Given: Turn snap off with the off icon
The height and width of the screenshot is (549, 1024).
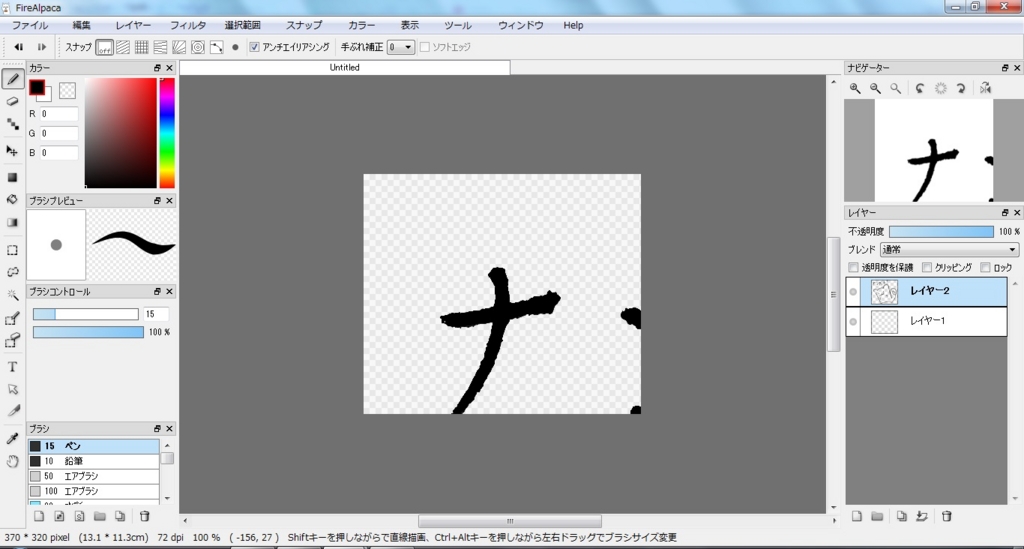Looking at the screenshot, I should [x=104, y=47].
